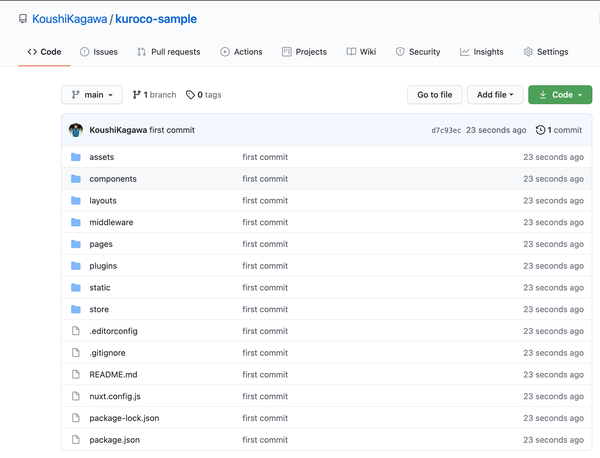Click first commit message on store row

coord(265,309)
